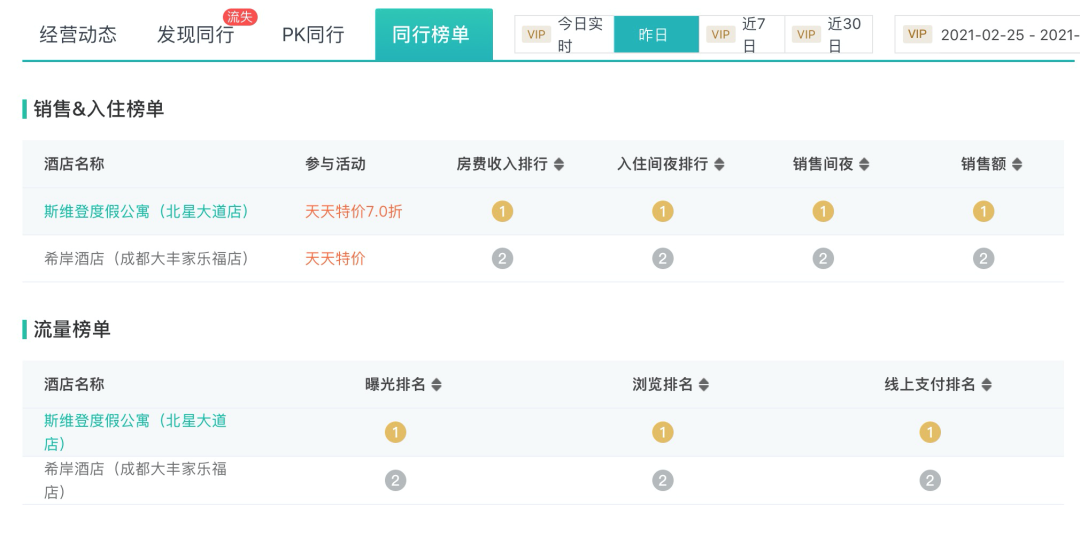The height and width of the screenshot is (536, 1080).
Task: Sort the 曝光排名 column
Action: pyautogui.click(x=436, y=385)
